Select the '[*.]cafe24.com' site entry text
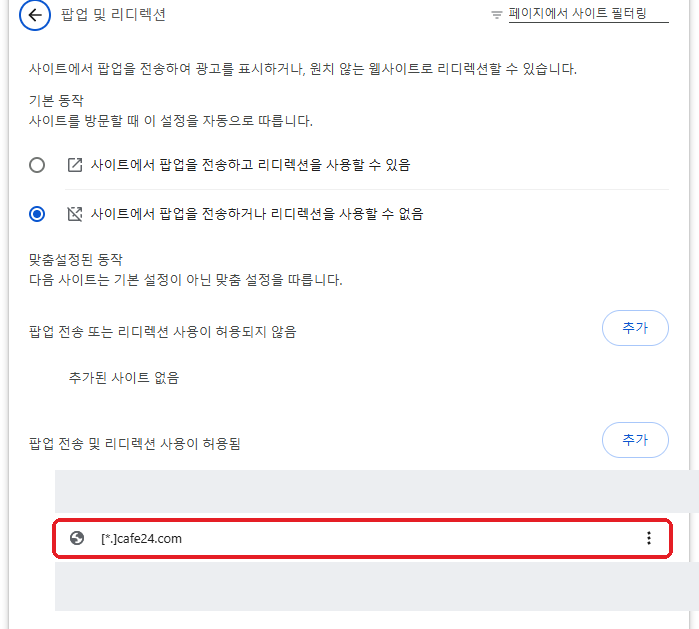 click(x=141, y=539)
